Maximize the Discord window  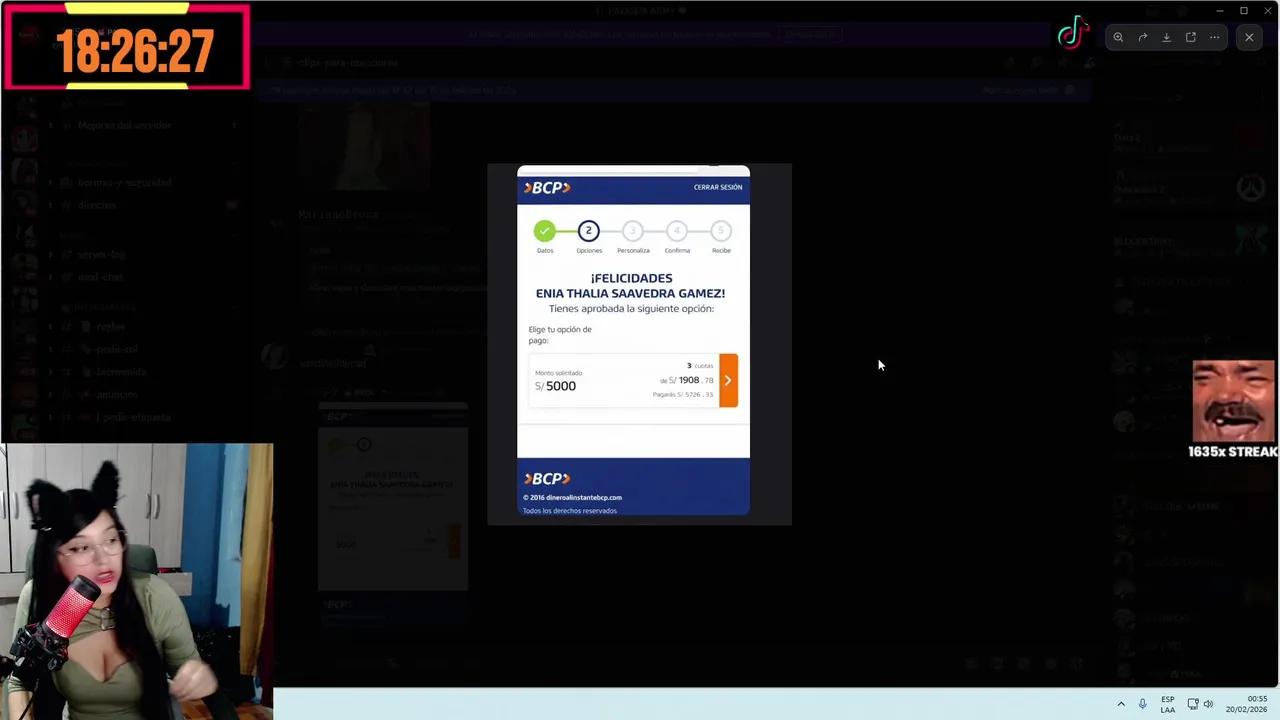pyautogui.click(x=1244, y=10)
